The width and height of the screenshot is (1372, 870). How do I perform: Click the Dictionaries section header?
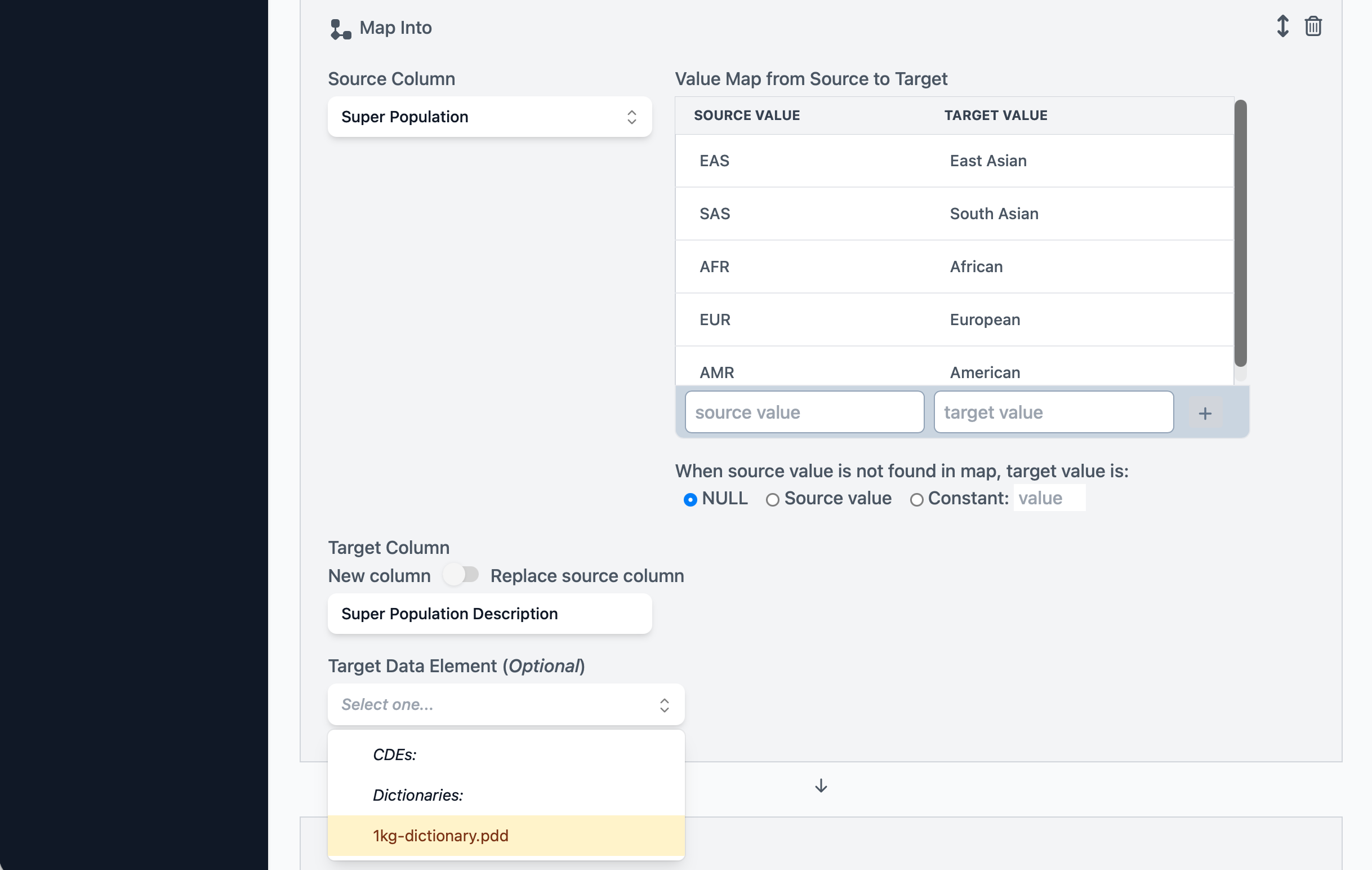[418, 794]
